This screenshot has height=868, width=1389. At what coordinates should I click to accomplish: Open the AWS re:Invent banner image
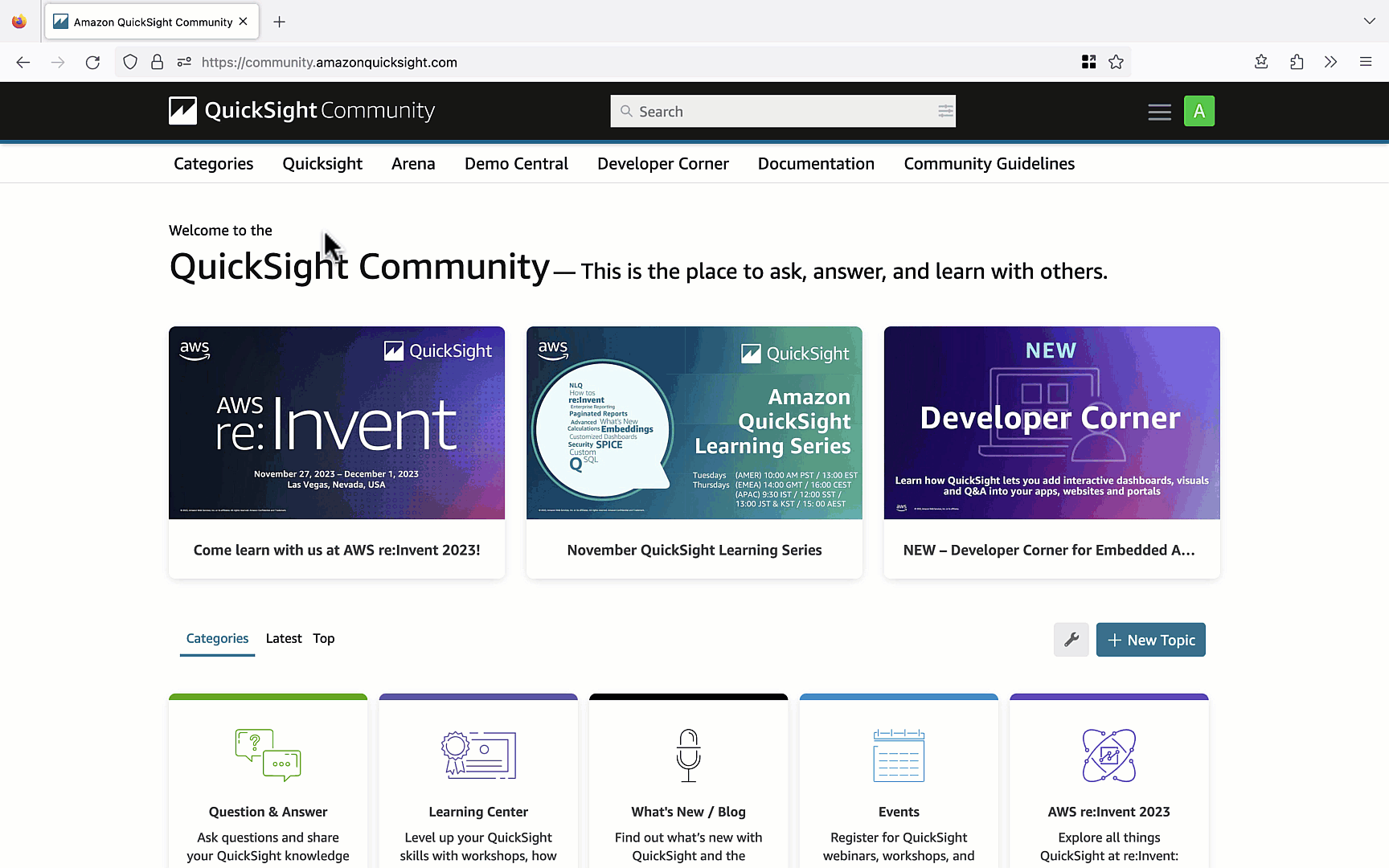(x=337, y=423)
